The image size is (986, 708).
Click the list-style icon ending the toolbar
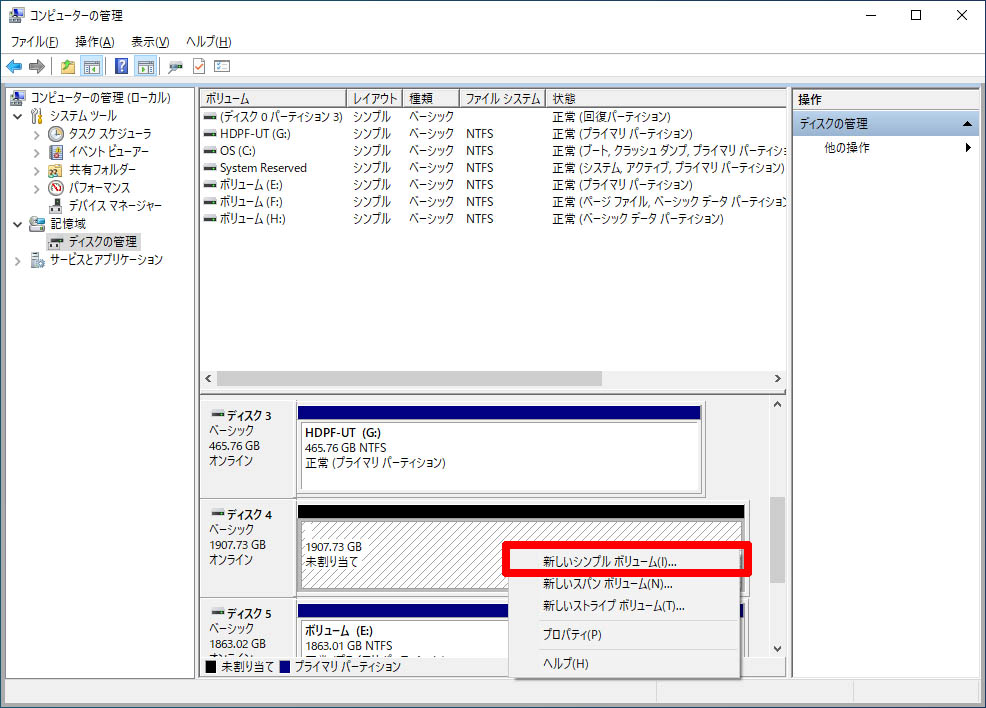pos(222,66)
